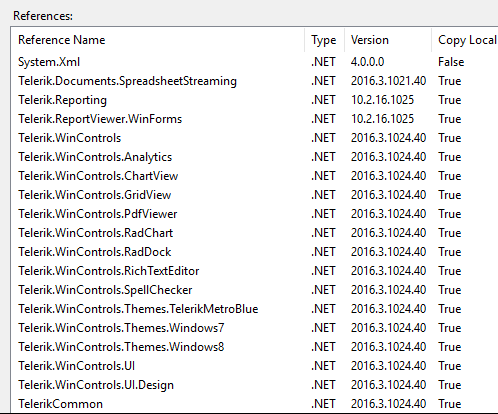Screen dimensions: 498x414
Task: Click .NET type in TelerikCommon row
Action: [323, 404]
